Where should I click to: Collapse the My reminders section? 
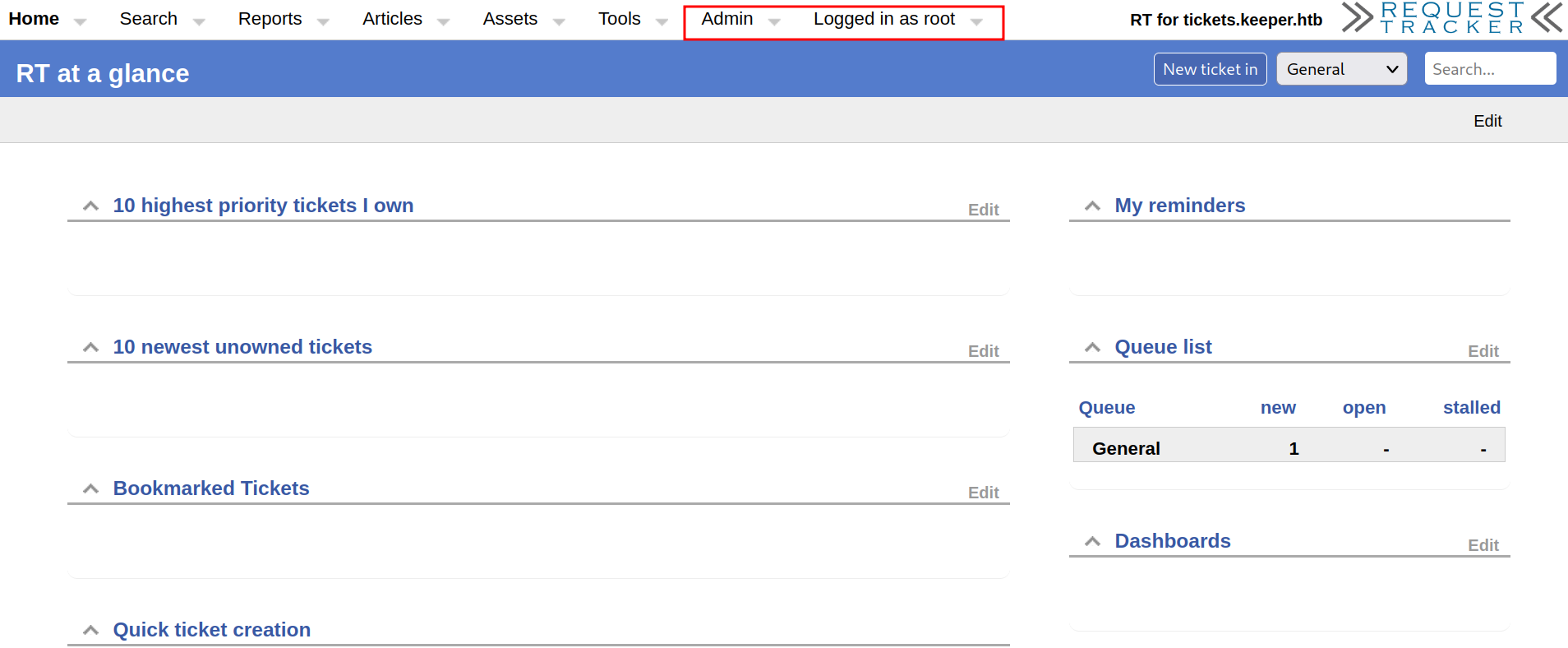pos(1092,206)
